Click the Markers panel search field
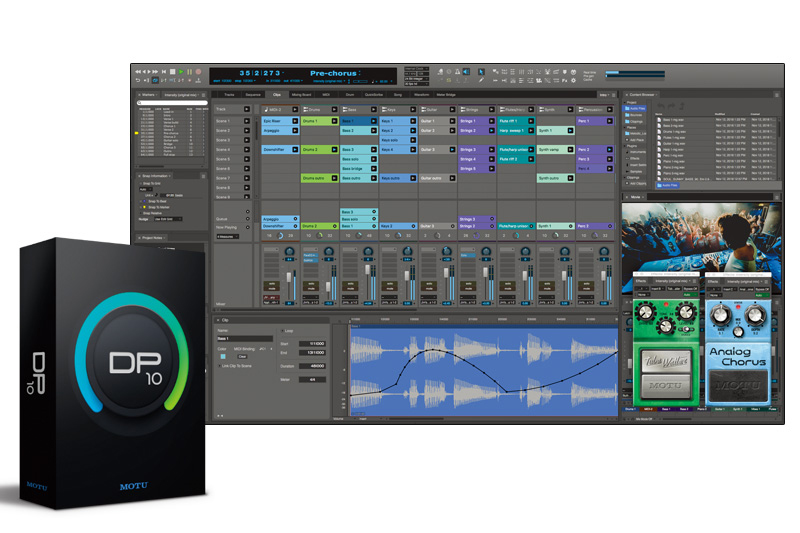The height and width of the screenshot is (533, 800). pyautogui.click(x=172, y=103)
